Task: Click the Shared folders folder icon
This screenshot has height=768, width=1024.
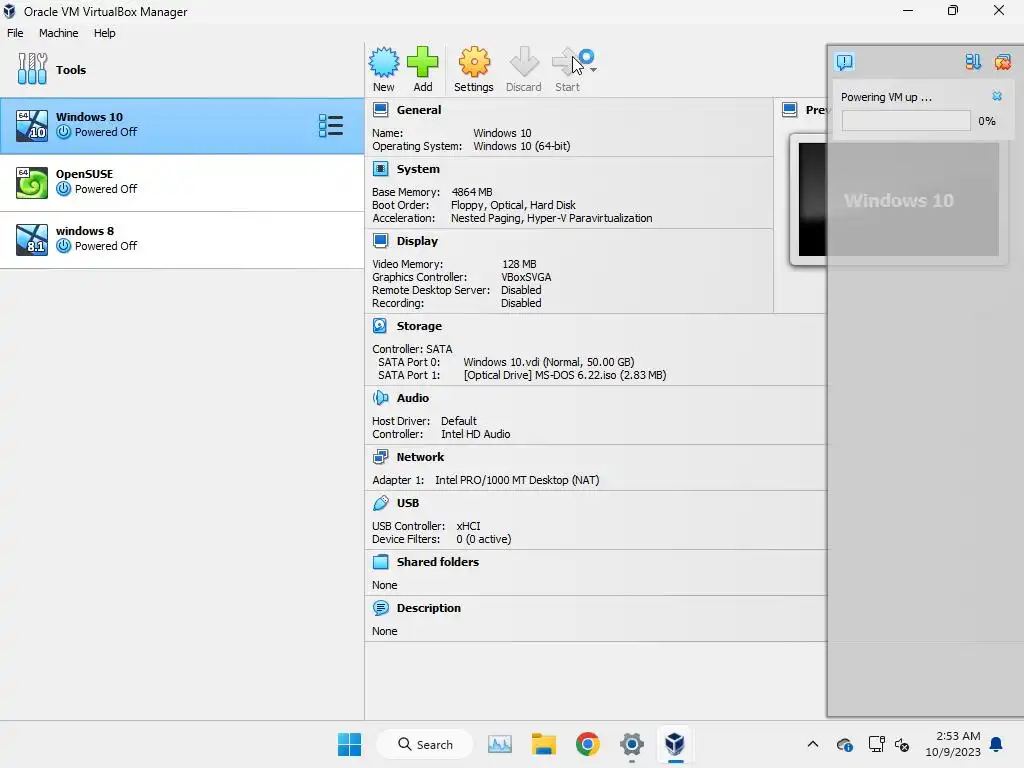Action: [x=380, y=562]
